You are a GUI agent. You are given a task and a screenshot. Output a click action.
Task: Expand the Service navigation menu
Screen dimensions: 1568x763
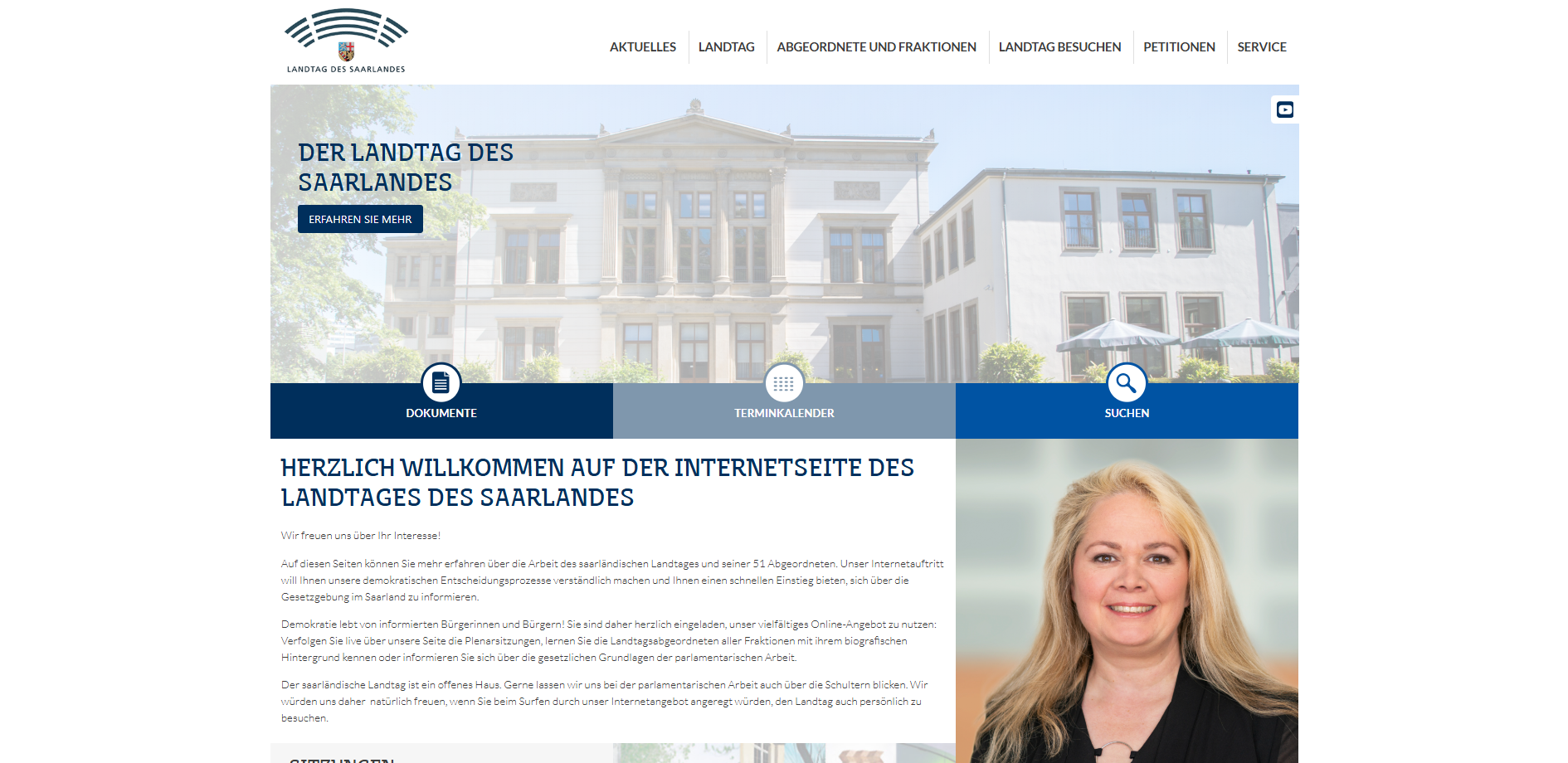(1261, 47)
